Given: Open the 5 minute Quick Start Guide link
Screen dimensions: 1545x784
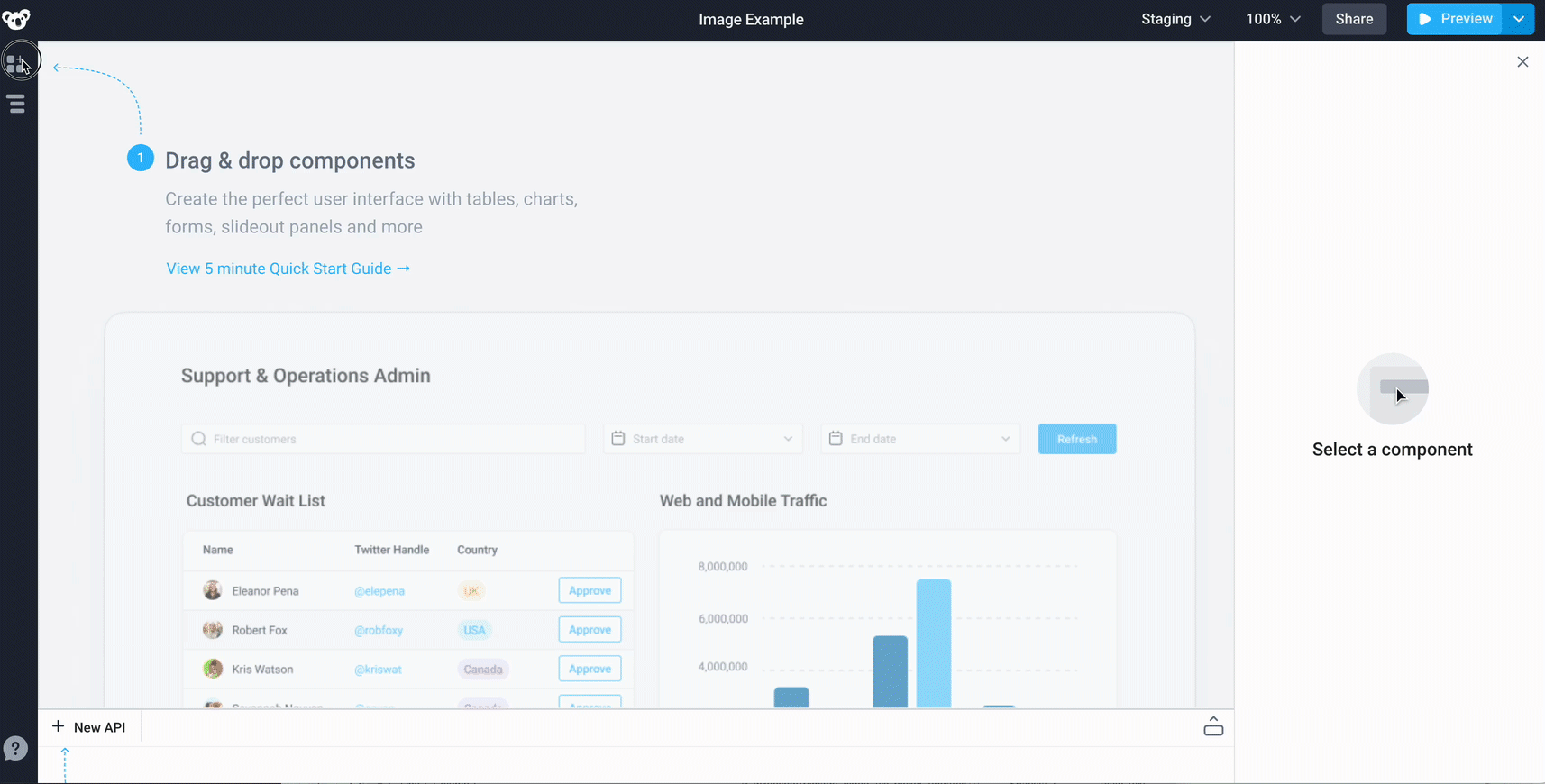Looking at the screenshot, I should click(288, 269).
